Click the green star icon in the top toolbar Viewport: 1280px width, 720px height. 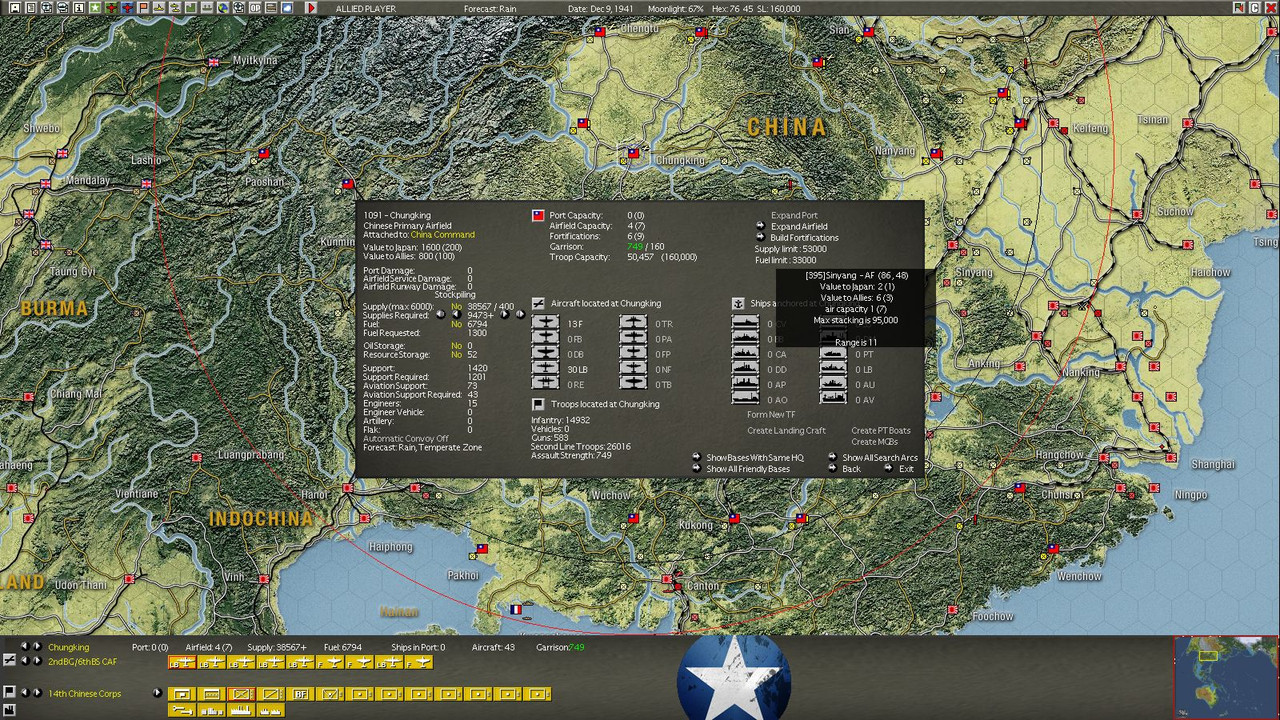95,8
